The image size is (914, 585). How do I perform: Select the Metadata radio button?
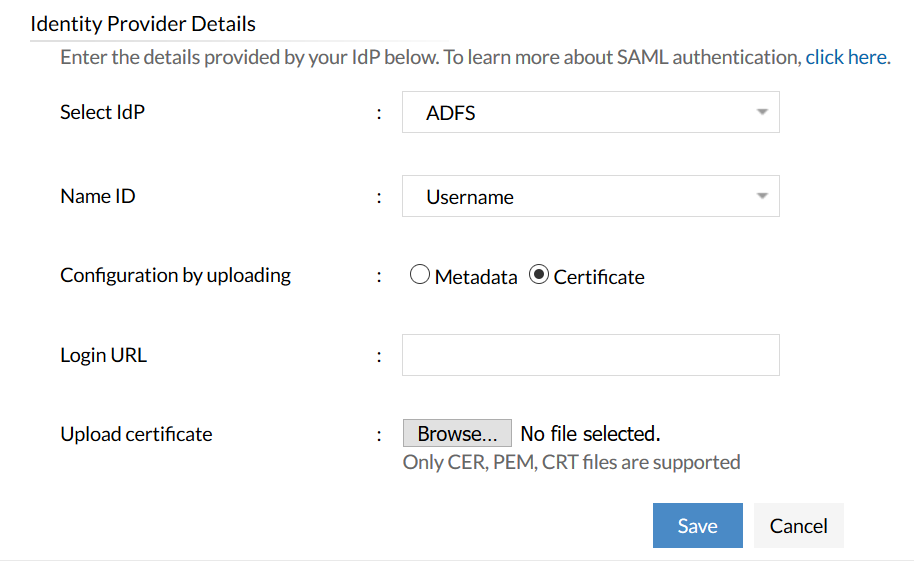(x=420, y=276)
